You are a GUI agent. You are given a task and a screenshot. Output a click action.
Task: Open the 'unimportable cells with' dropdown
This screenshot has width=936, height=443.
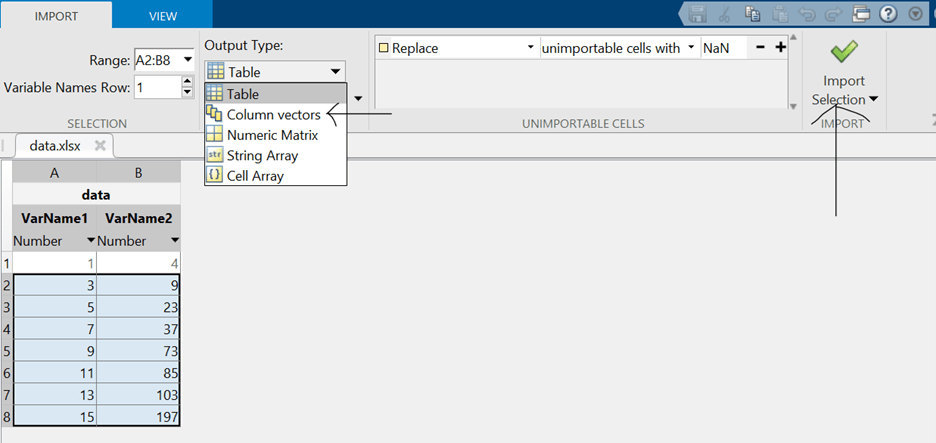pos(690,48)
